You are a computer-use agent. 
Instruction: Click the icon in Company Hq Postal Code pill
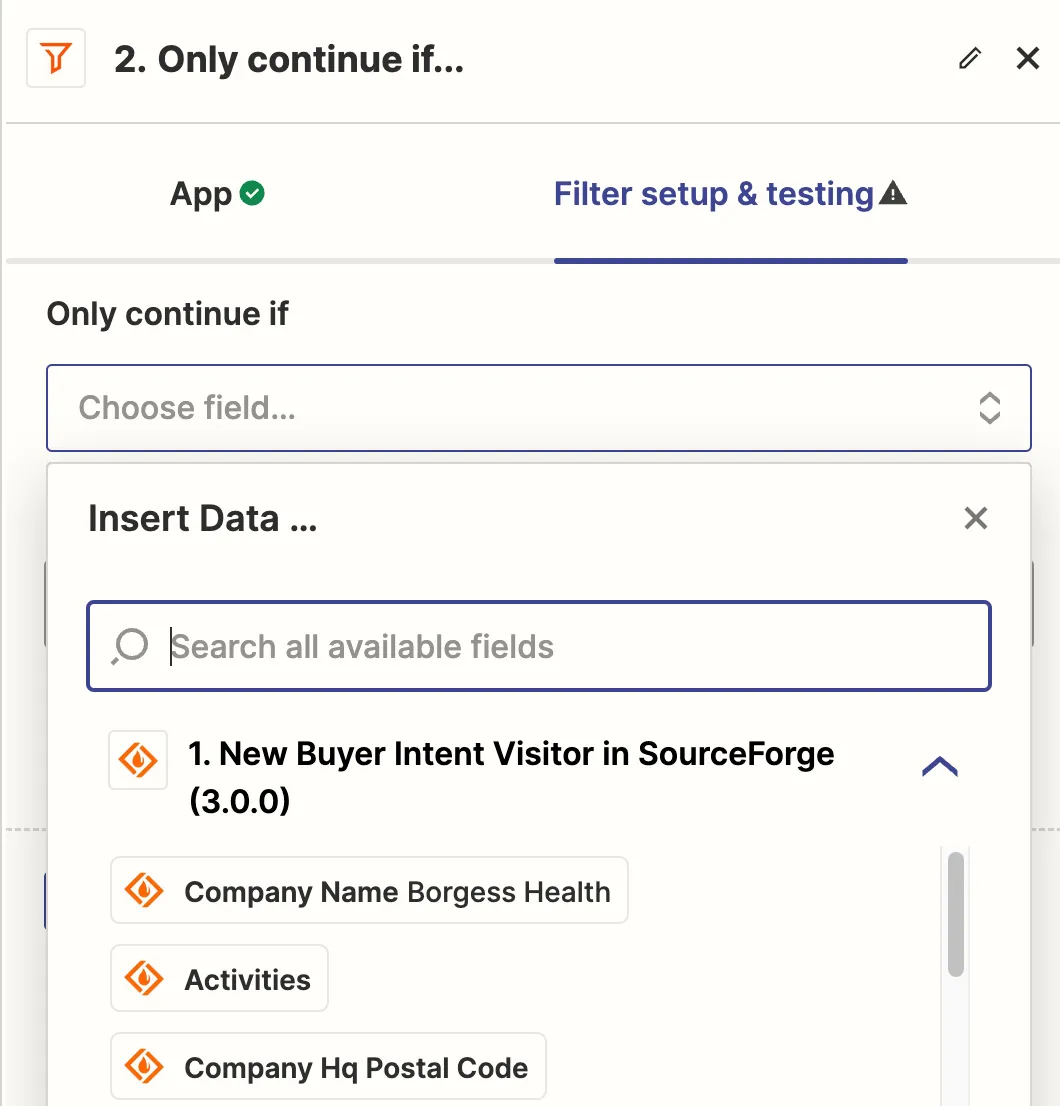(x=144, y=1066)
